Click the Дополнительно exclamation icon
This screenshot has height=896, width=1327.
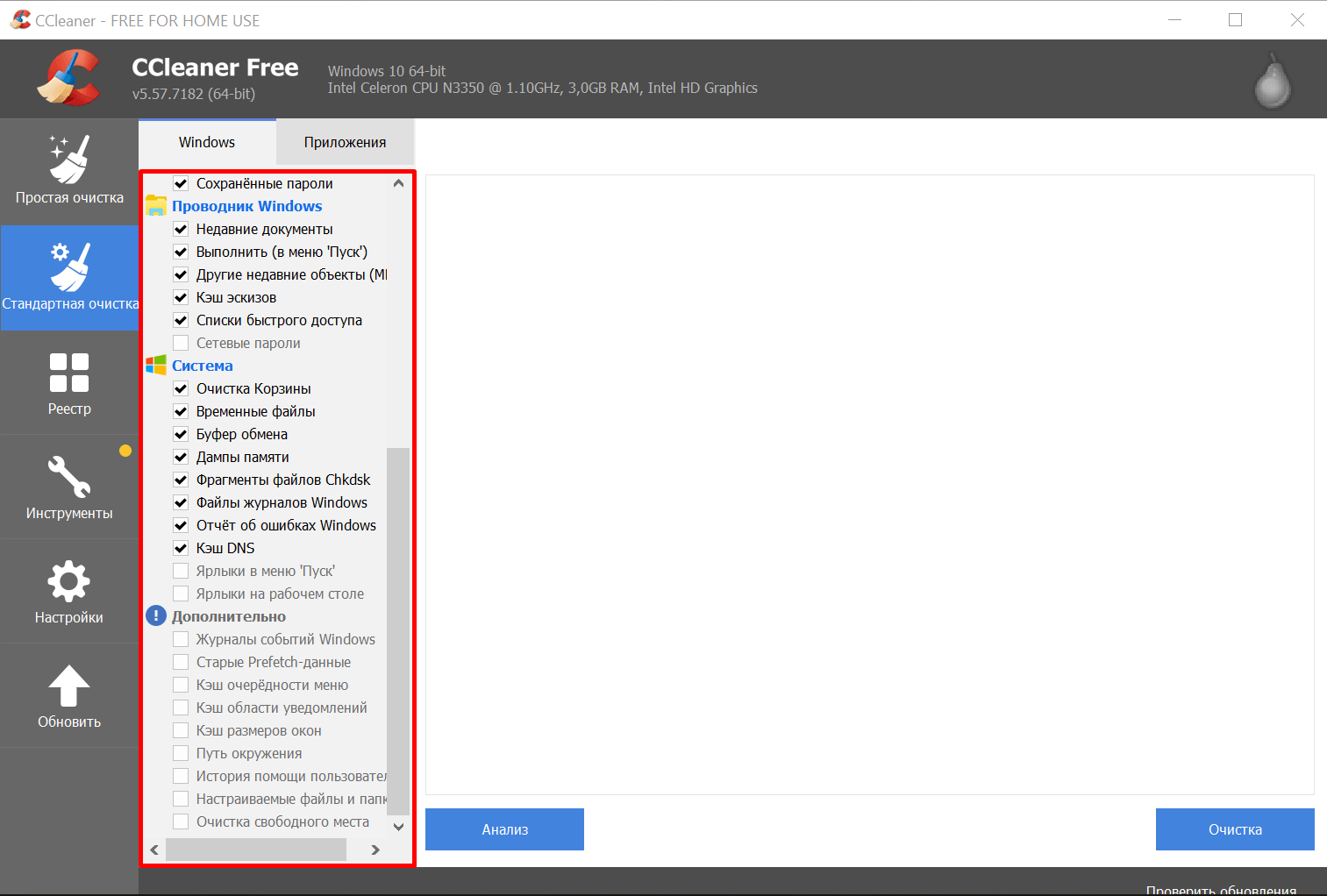click(156, 616)
